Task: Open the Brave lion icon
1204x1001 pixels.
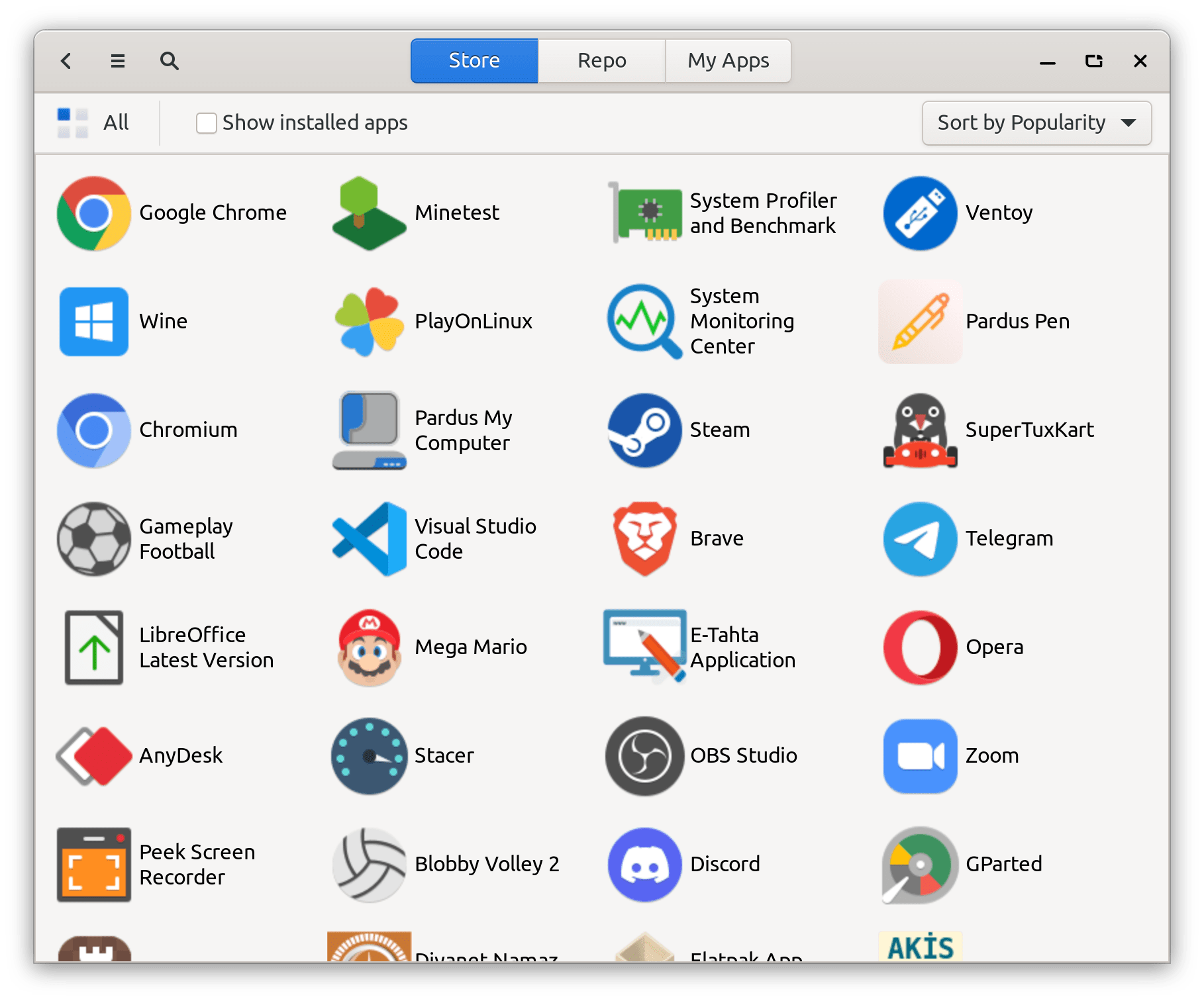Action: pos(644,539)
